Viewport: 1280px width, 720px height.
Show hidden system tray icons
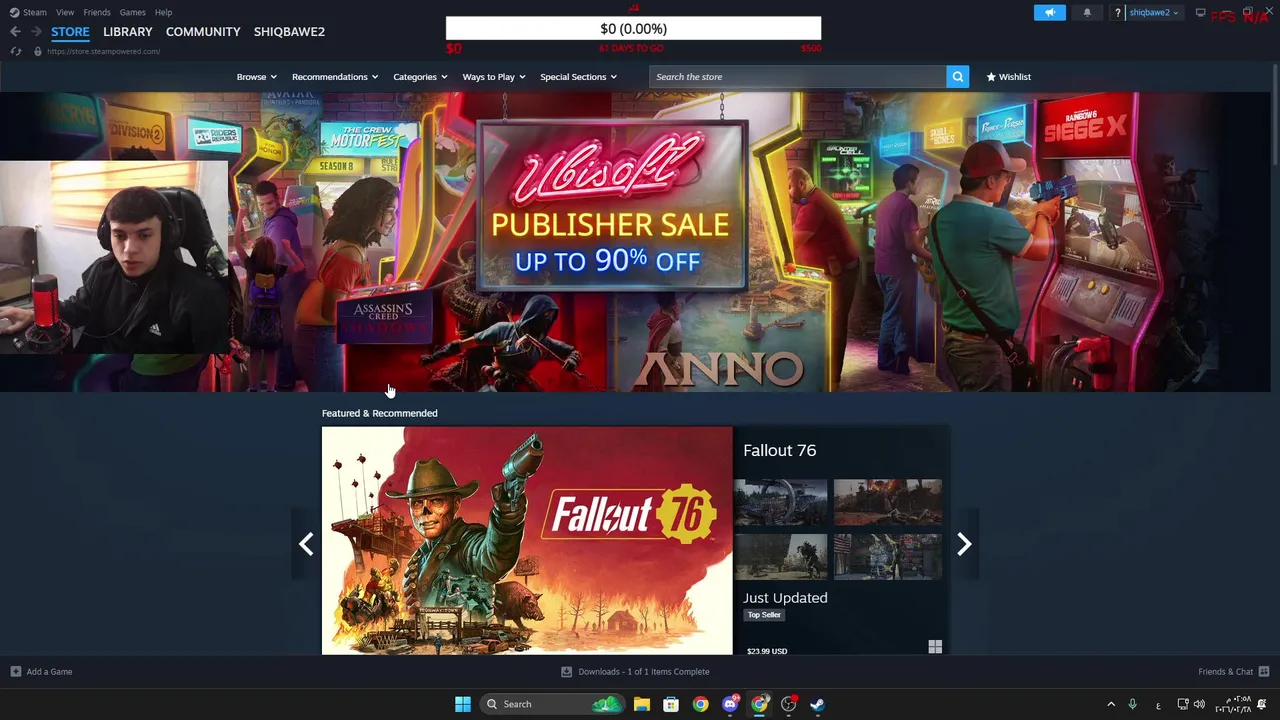point(1110,705)
